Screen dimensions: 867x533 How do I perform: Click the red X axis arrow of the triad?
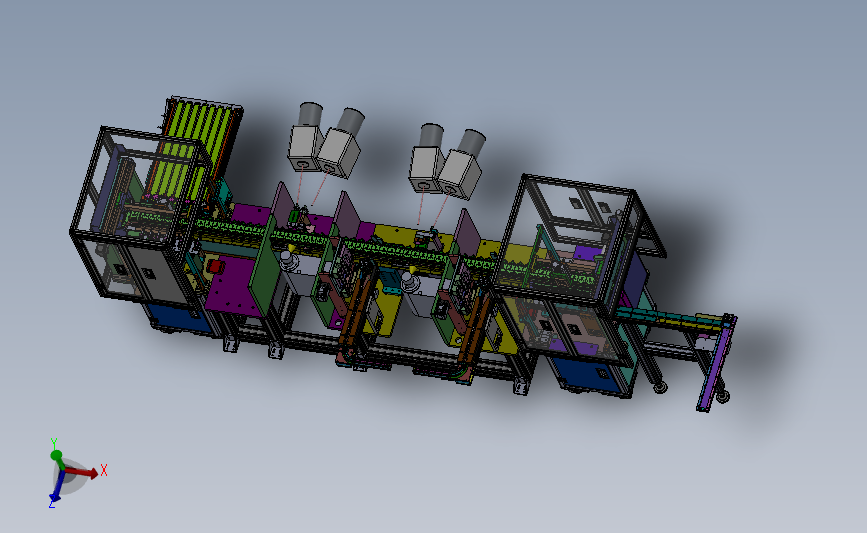click(x=83, y=472)
